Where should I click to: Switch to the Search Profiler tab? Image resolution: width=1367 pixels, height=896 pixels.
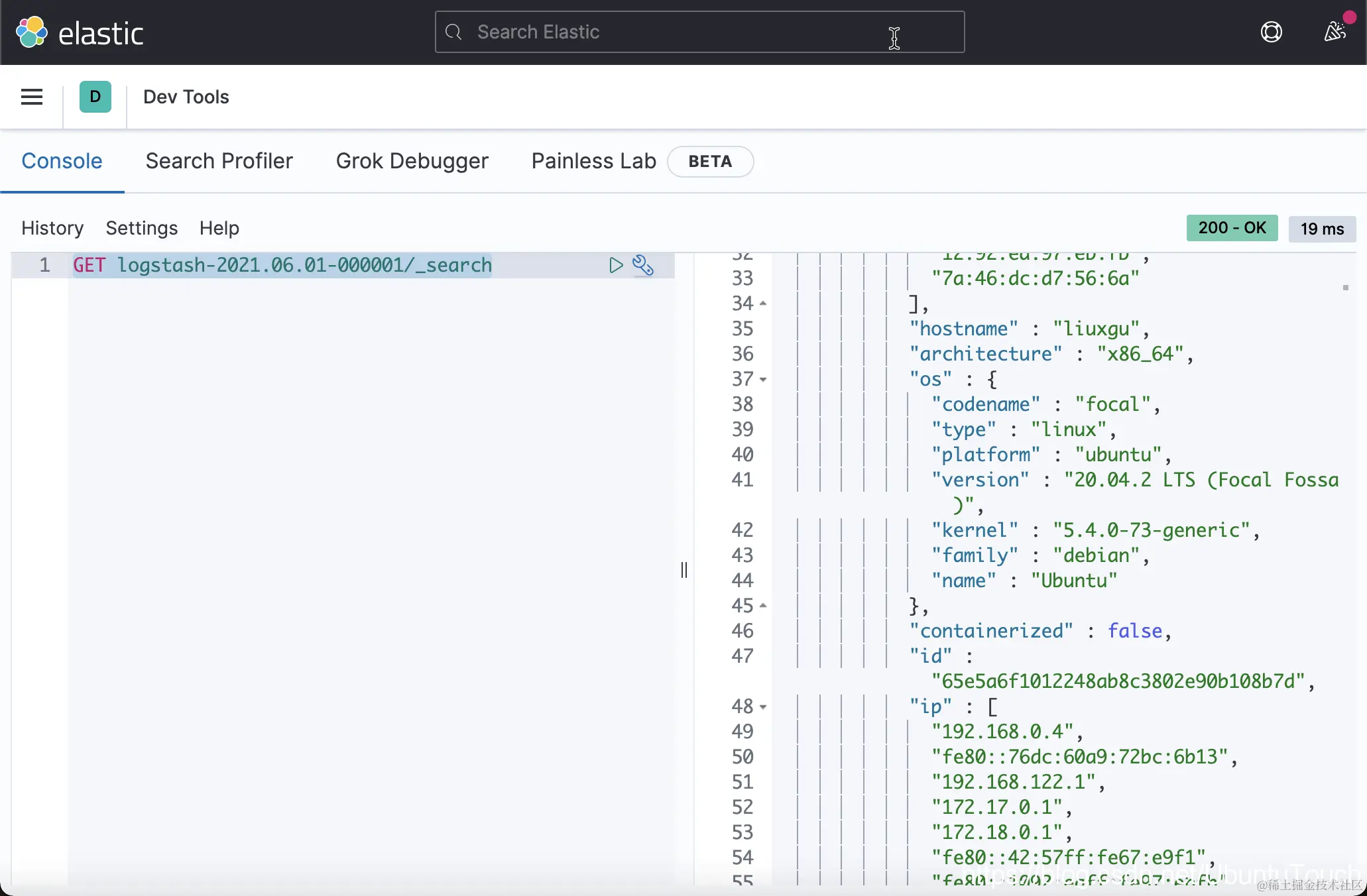(219, 161)
